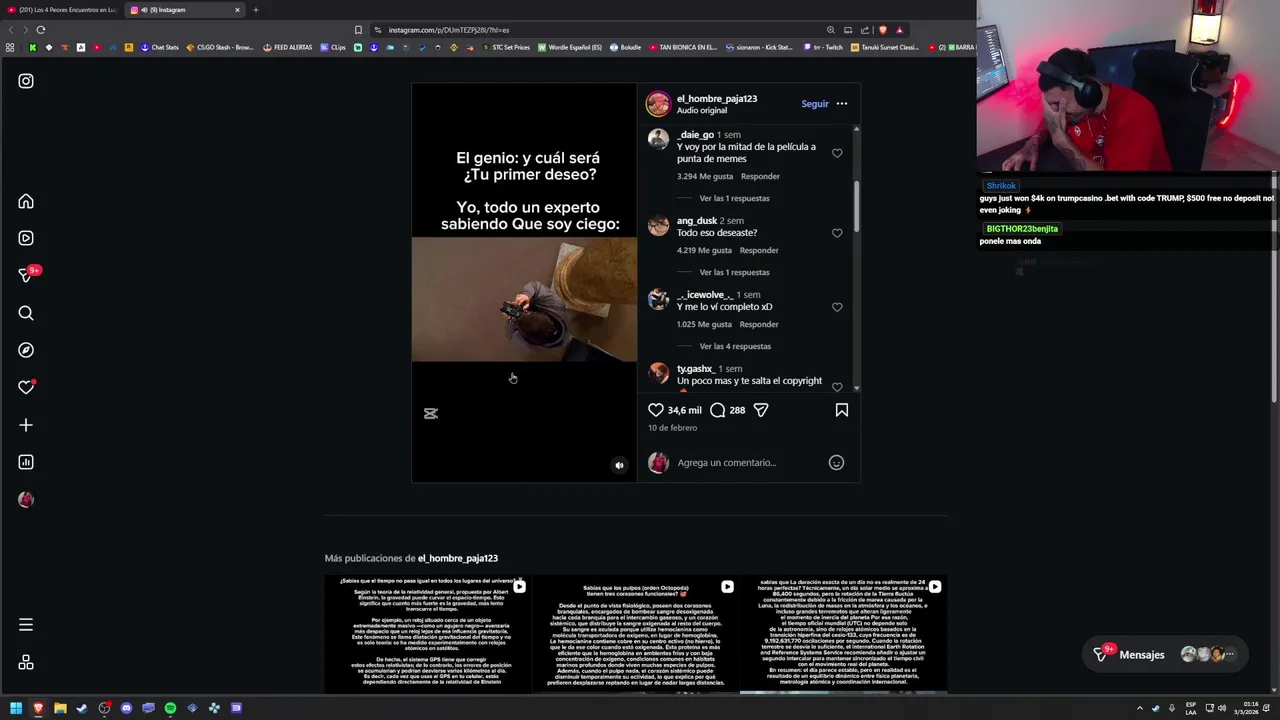The width and height of the screenshot is (1280, 720).
Task: Open the dashboard chart icon in sidebar
Action: [x=26, y=462]
